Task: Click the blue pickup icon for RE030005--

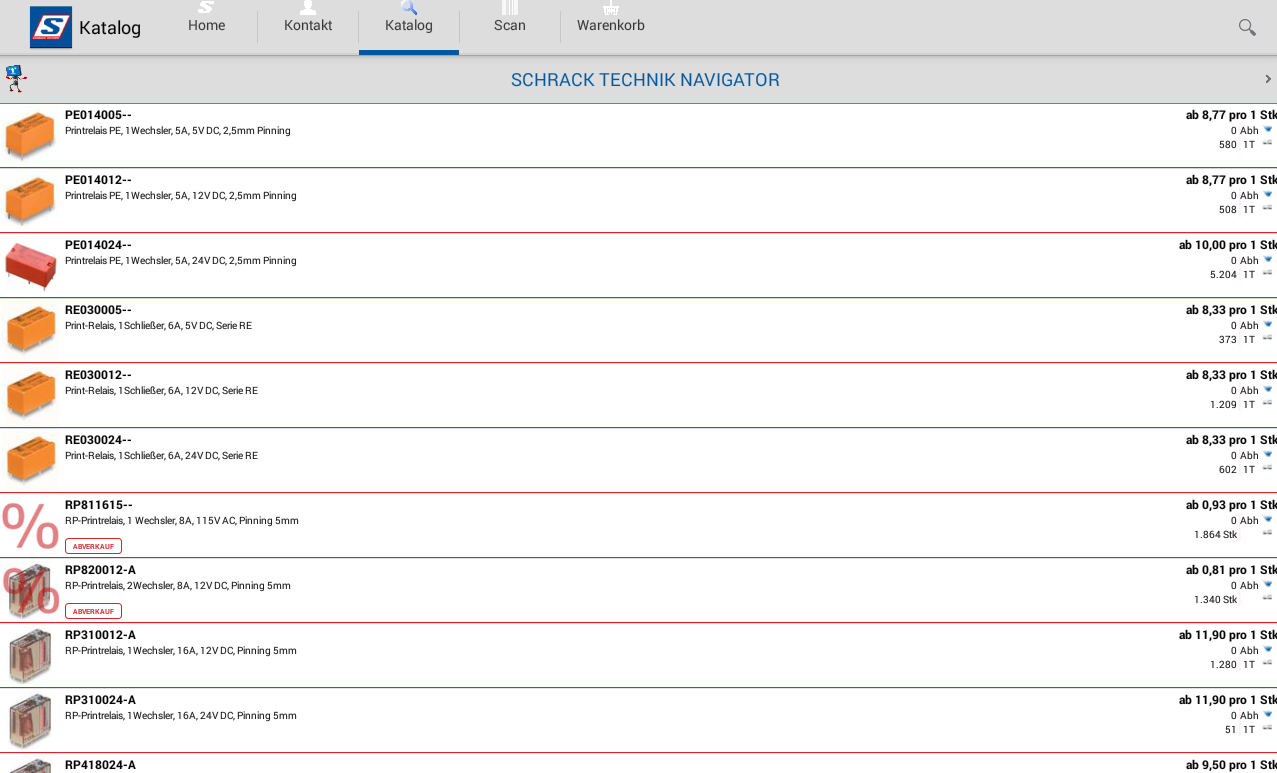Action: tap(1268, 325)
